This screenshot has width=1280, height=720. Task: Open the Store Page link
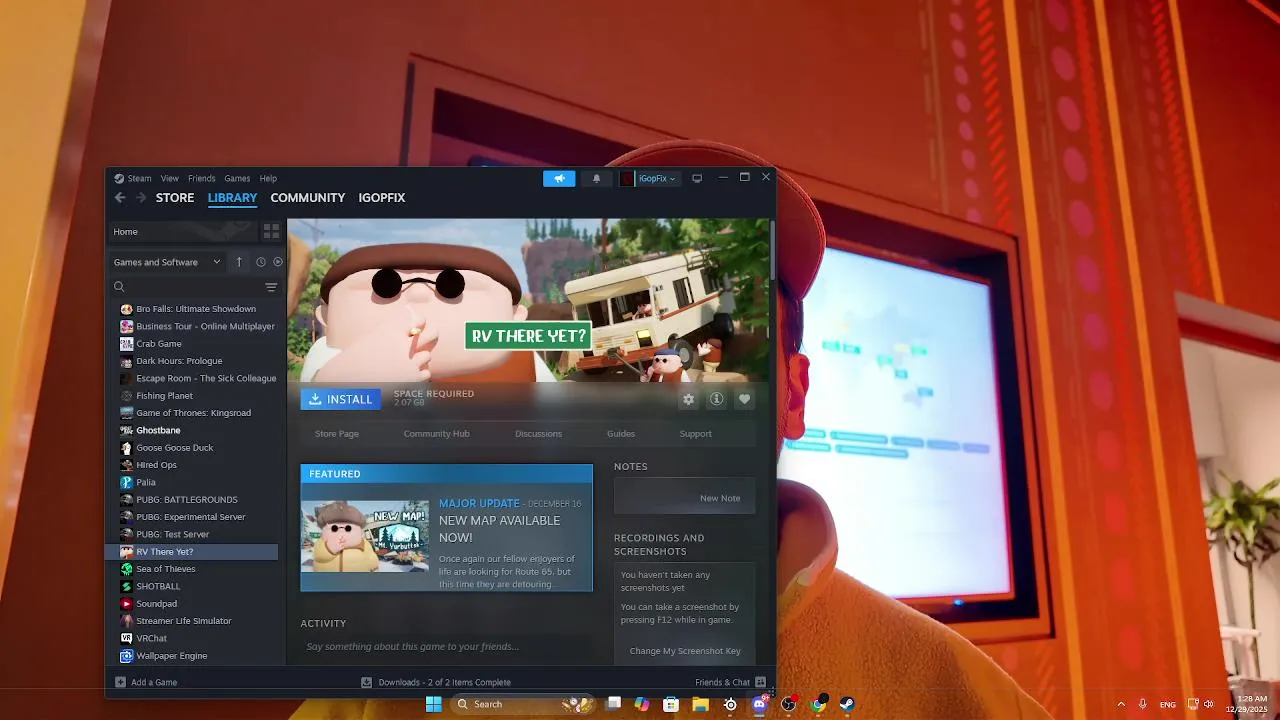337,434
